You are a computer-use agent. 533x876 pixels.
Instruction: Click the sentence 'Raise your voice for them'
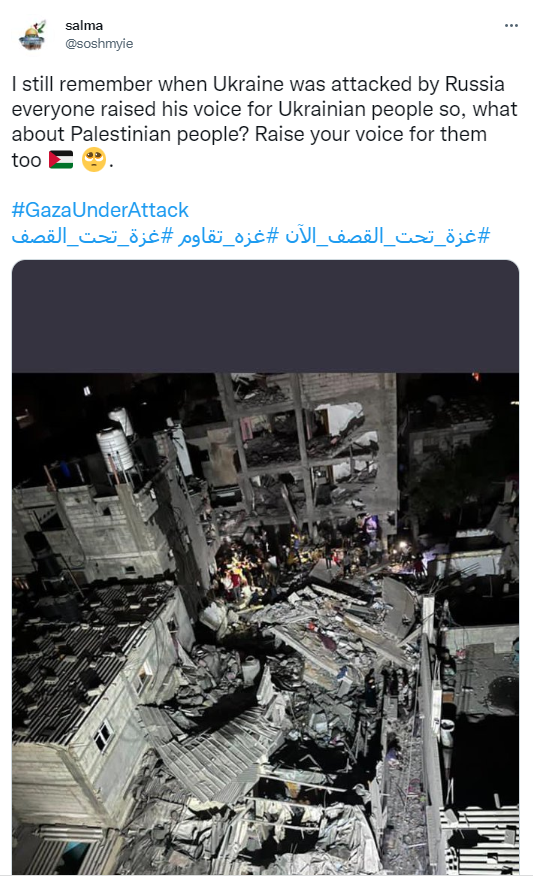(370, 134)
